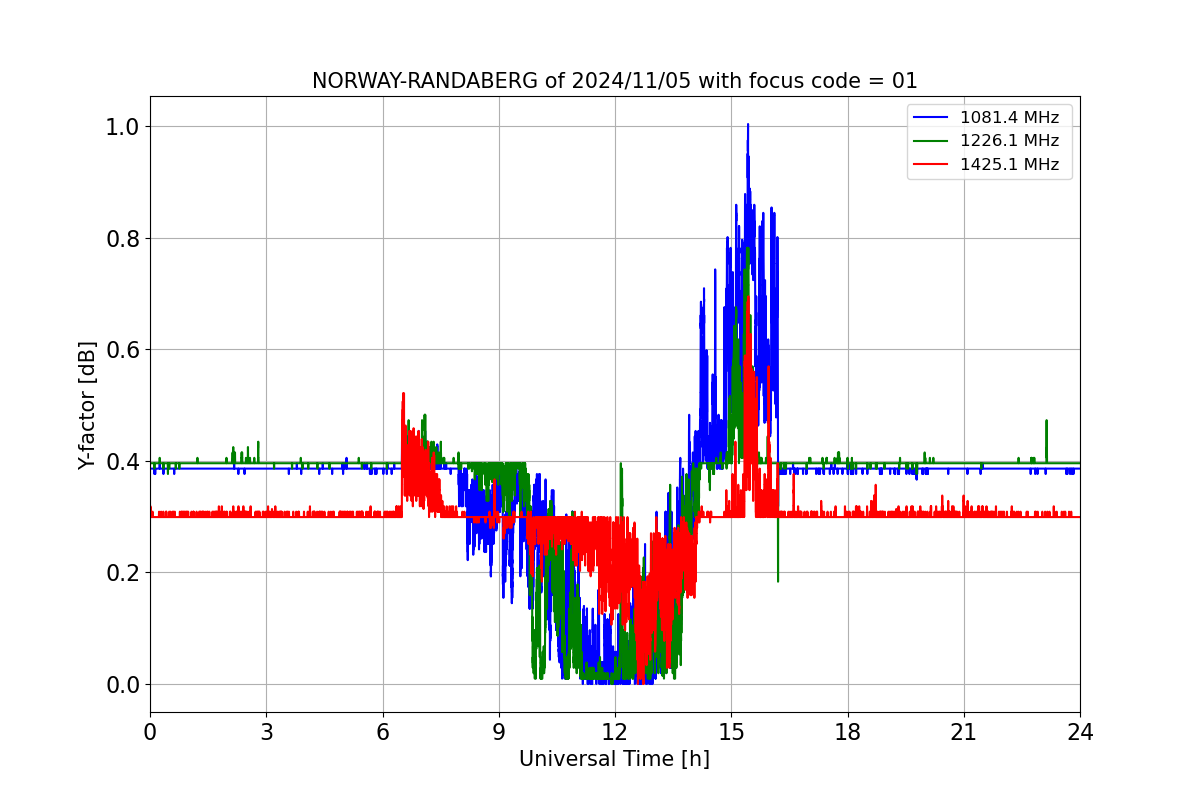This screenshot has width=1200, height=800.
Task: Click the y-axis tick label 0.4
Action: click(x=123, y=462)
